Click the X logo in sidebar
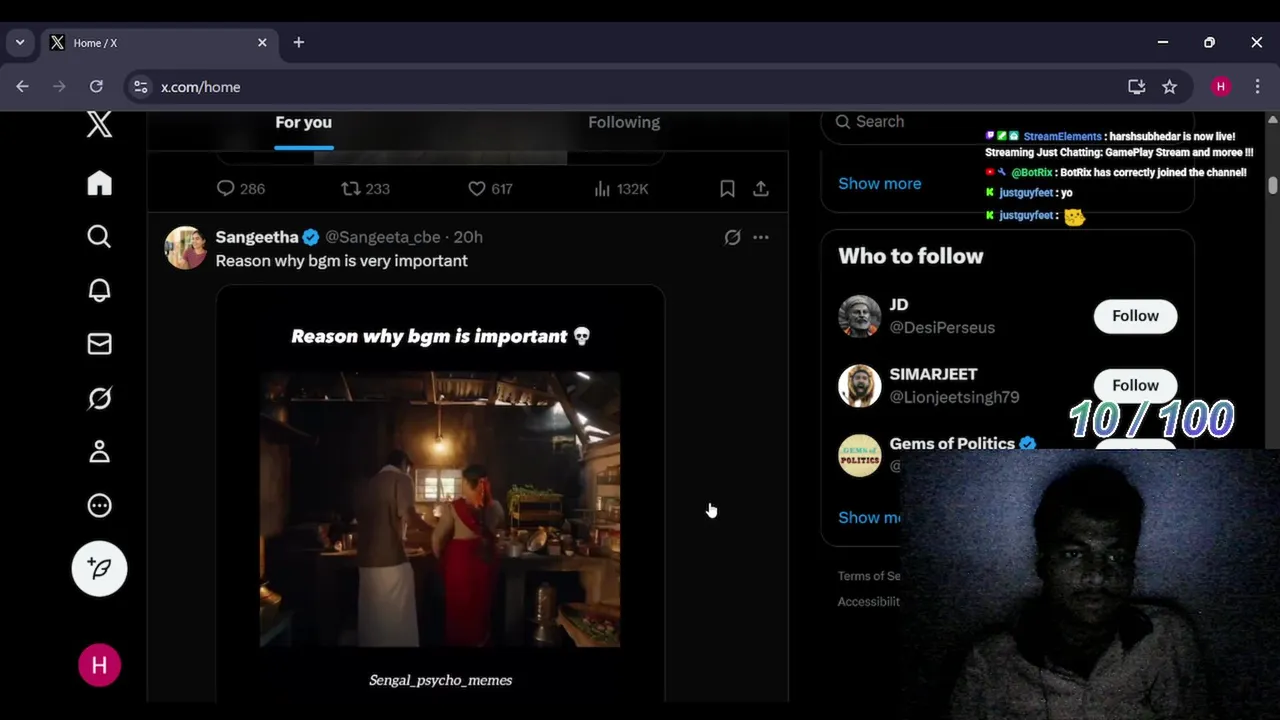 pos(99,125)
